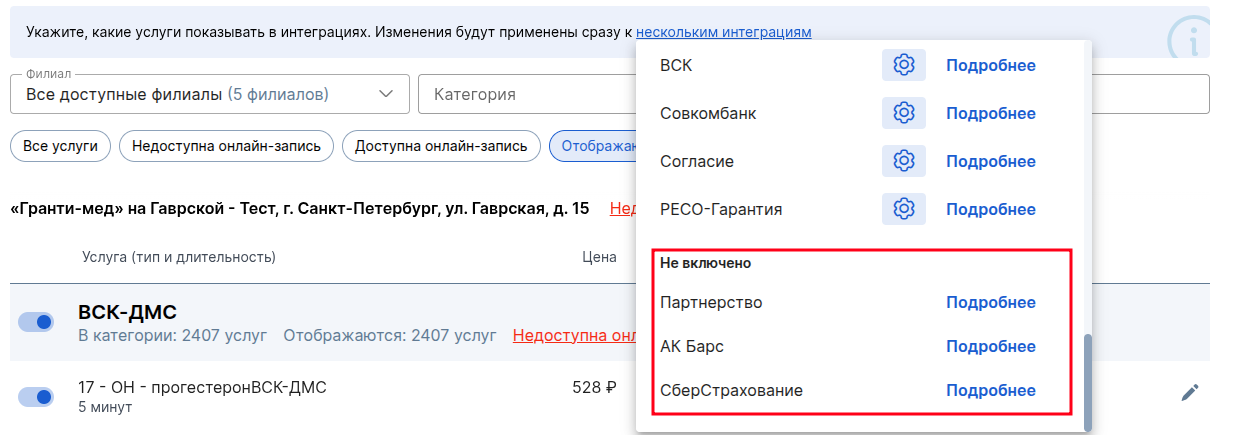Viewport: 1247px width, 435px height.
Task: Open settings gear for Совкомбанк integration
Action: pyautogui.click(x=904, y=113)
